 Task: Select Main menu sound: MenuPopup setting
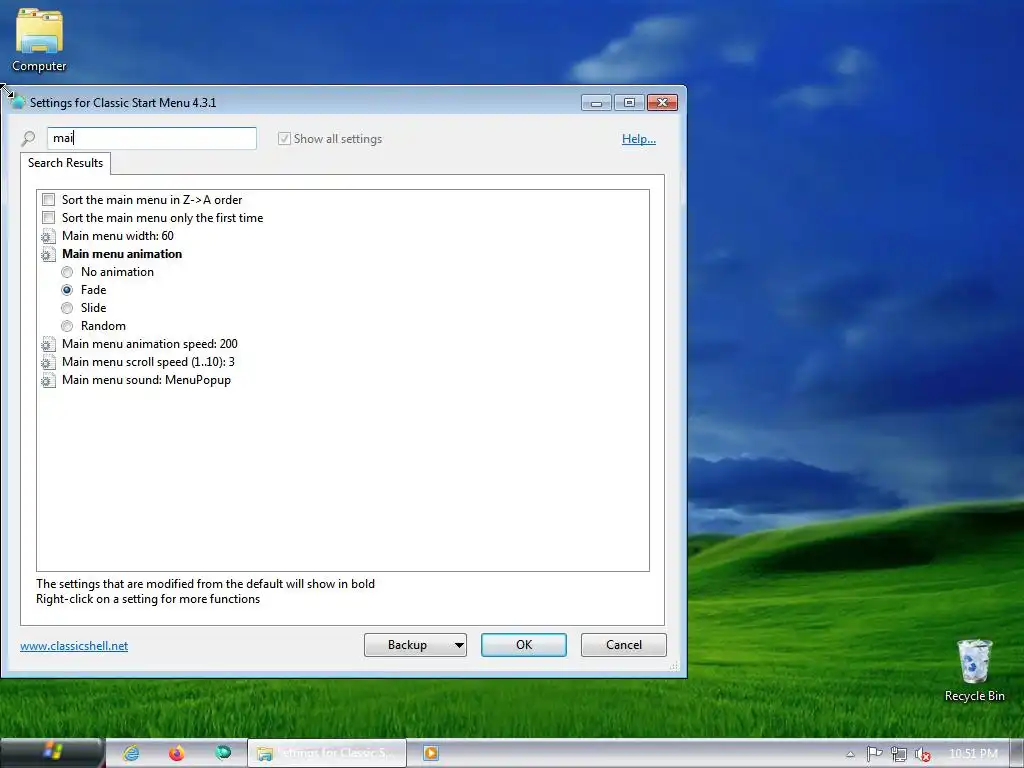(x=146, y=380)
